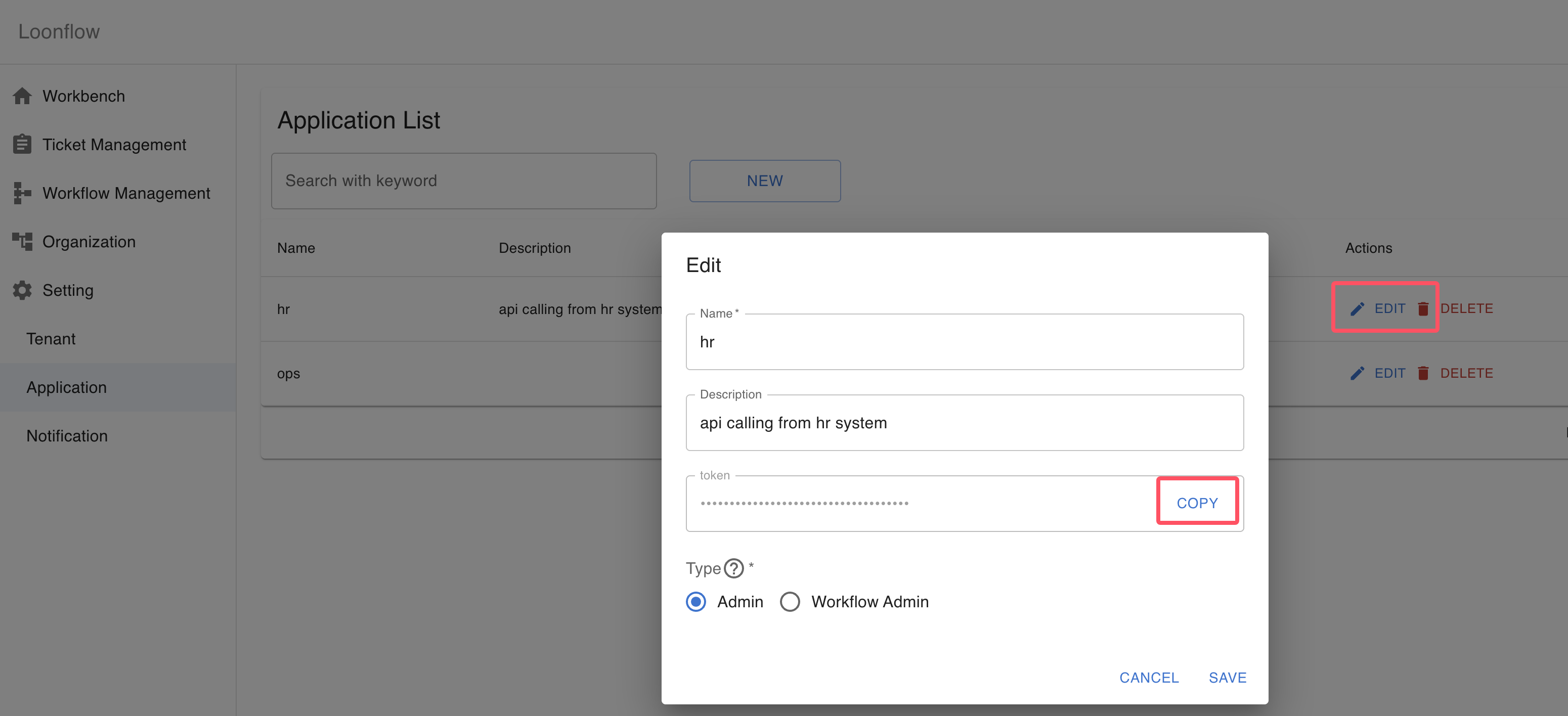Screen dimensions: 1568x716
Task: Click DELETE for the hr application
Action: click(1455, 309)
